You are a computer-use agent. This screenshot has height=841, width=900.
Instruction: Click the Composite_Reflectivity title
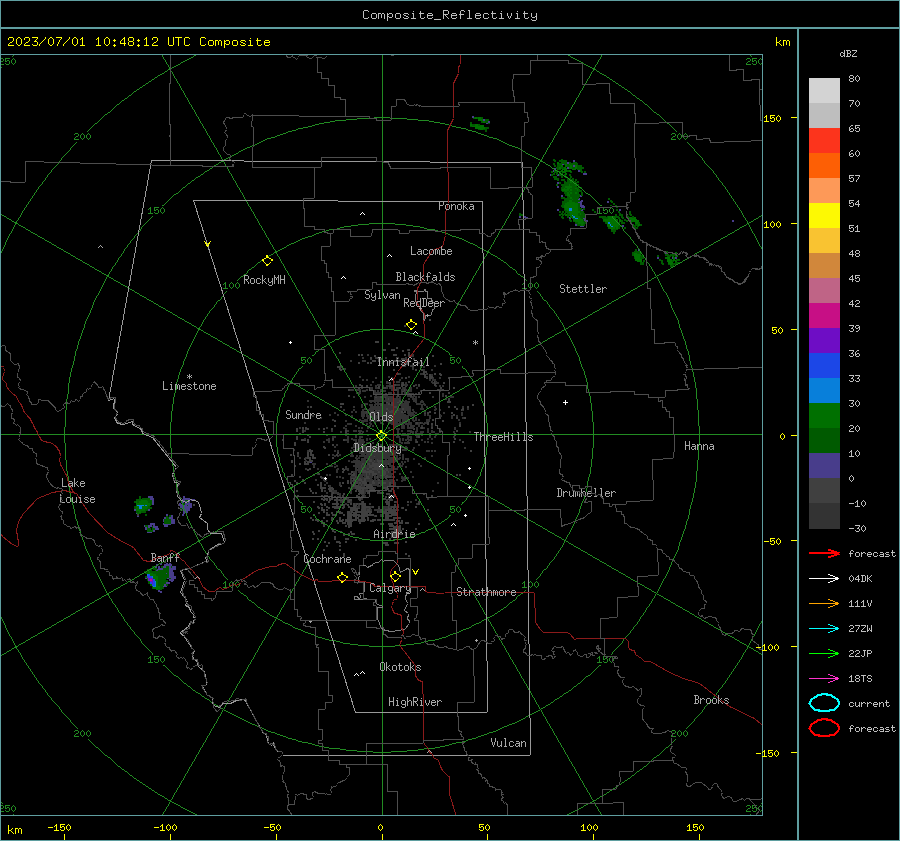coord(450,15)
